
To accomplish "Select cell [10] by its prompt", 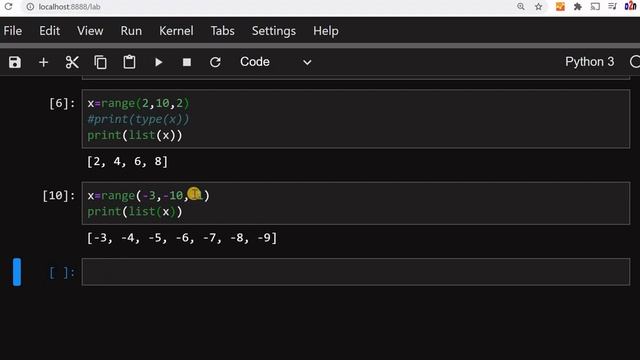I will tap(59, 196).
